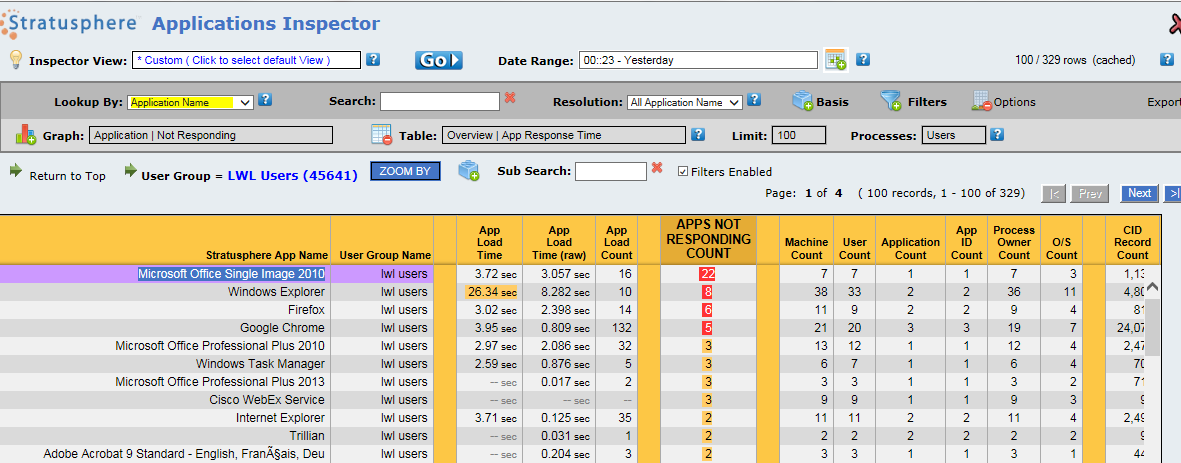The width and height of the screenshot is (1181, 463).
Task: Clear Sub Search using red X
Action: coord(657,168)
